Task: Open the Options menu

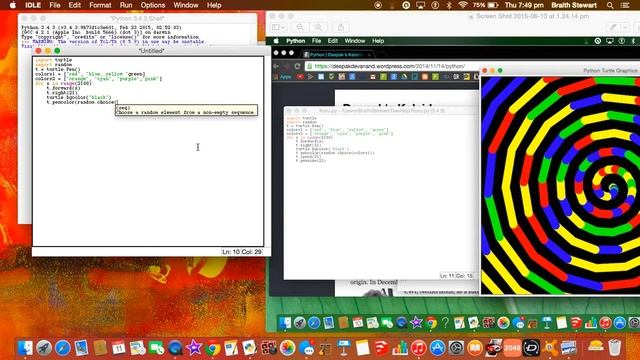Action: (x=153, y=5)
